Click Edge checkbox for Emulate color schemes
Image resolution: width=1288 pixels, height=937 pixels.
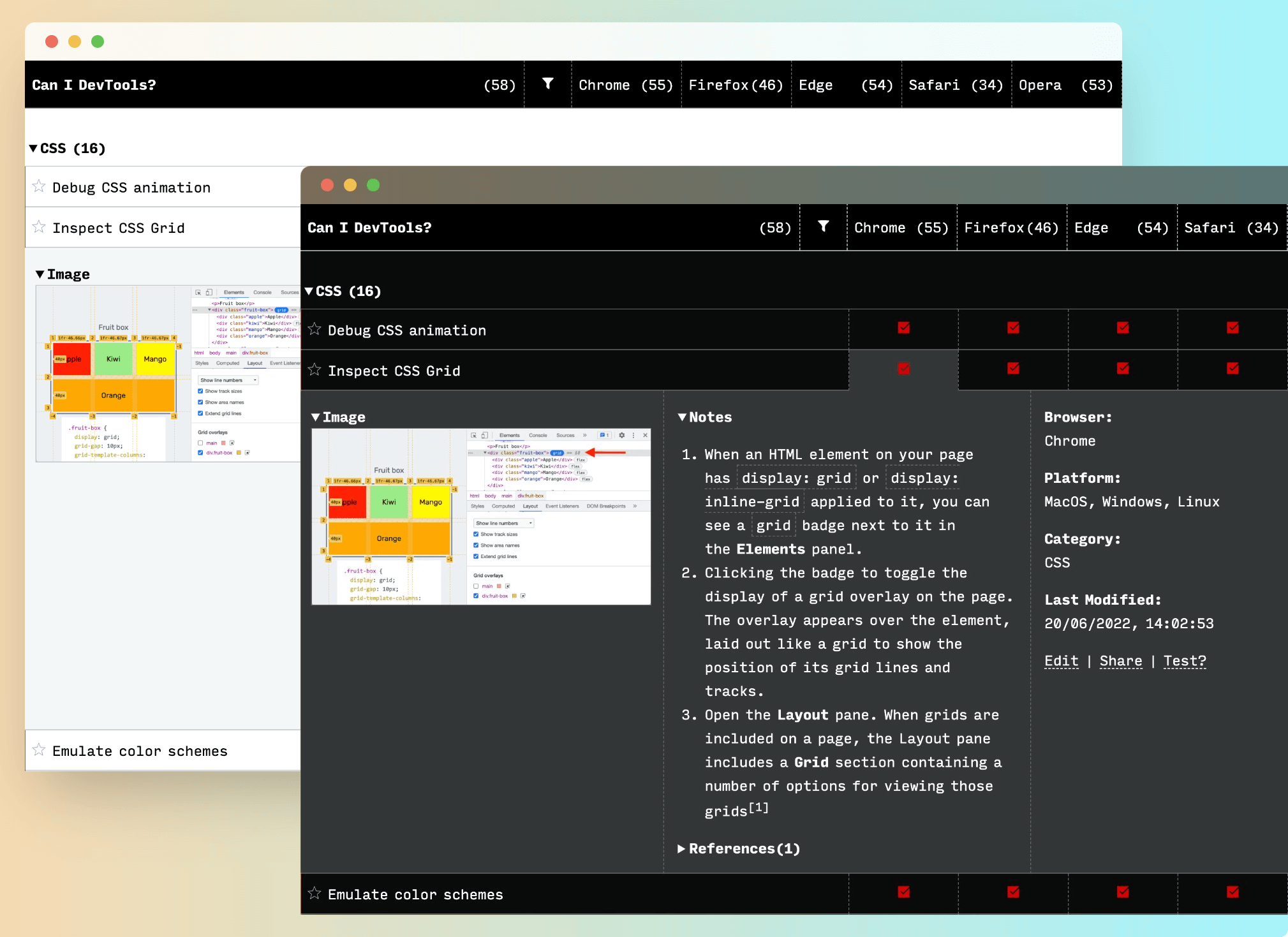pos(1123,892)
